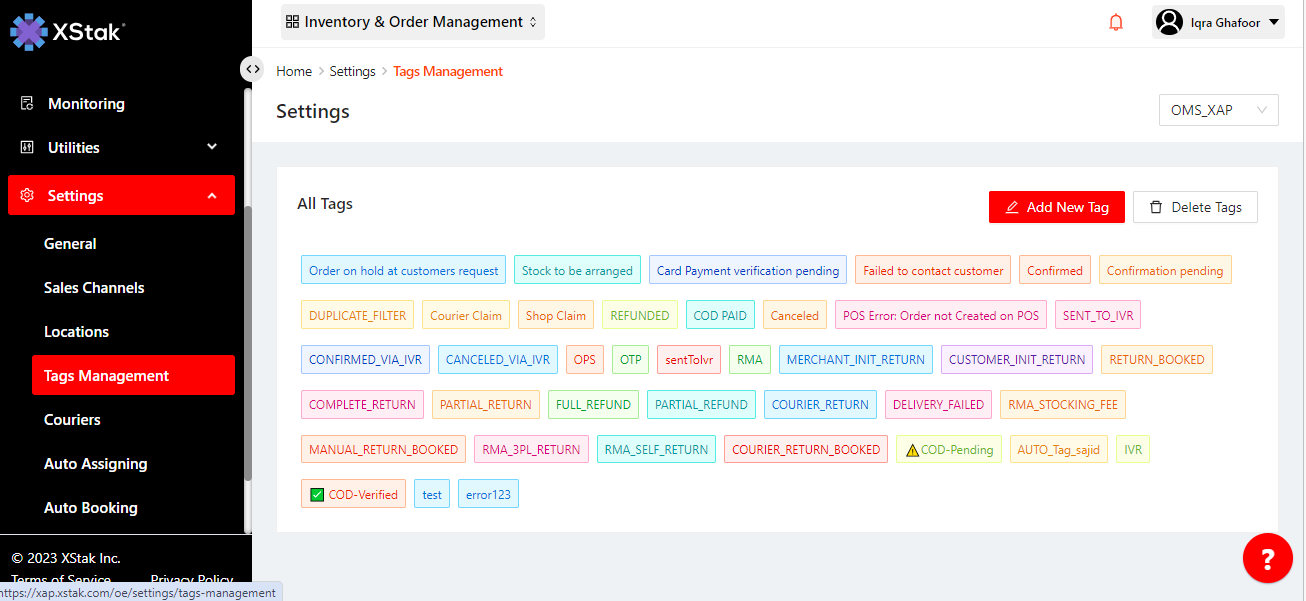The width and height of the screenshot is (1306, 601).
Task: Go to Auto Assigning settings
Action: pyautogui.click(x=95, y=464)
